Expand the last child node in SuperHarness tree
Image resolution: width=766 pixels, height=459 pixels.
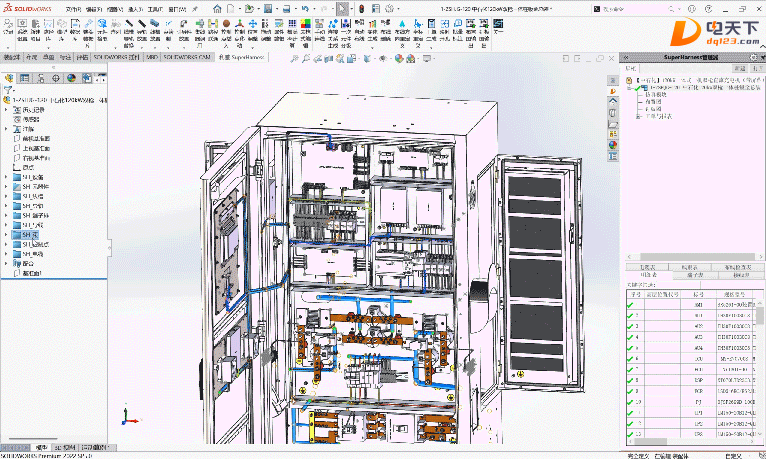638,116
